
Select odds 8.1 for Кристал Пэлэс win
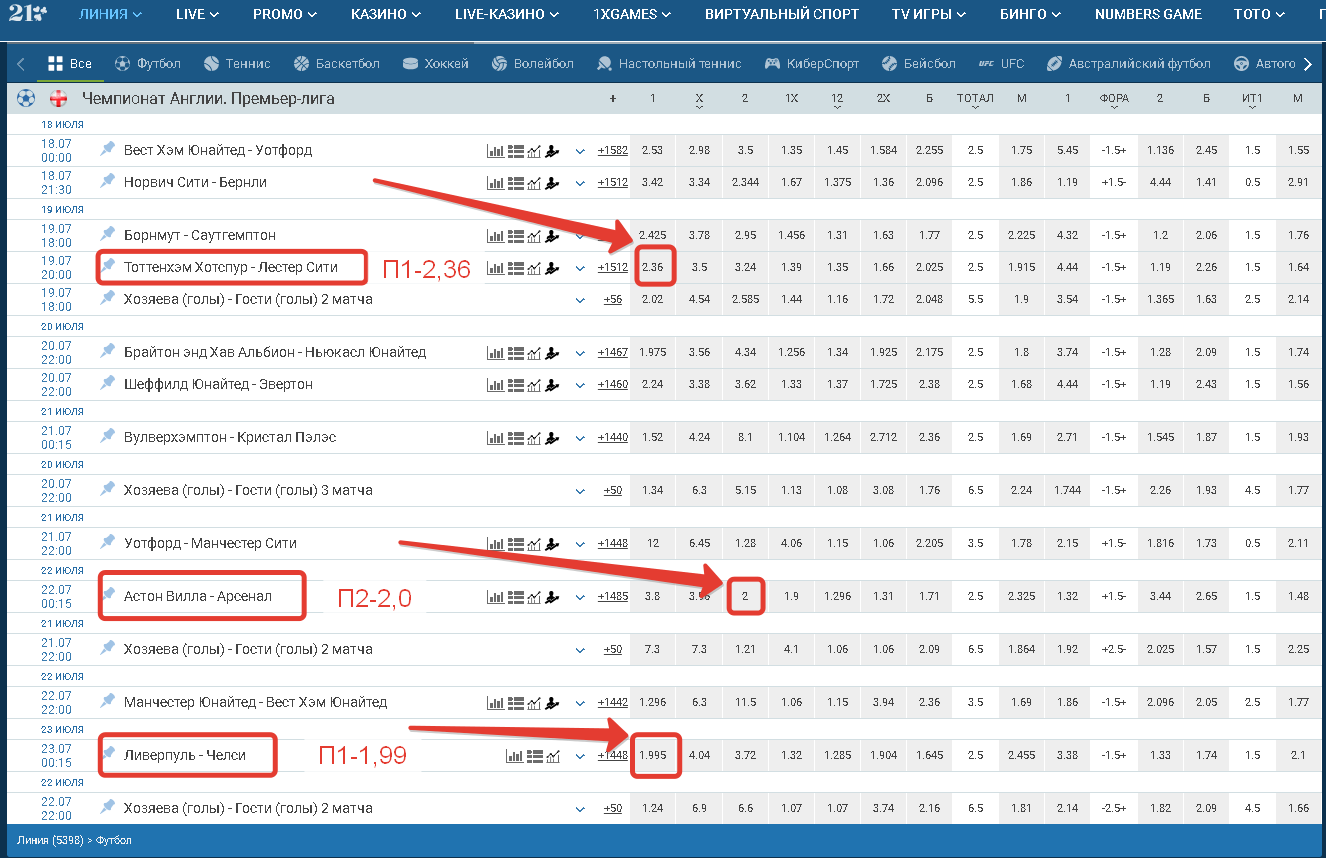coord(745,438)
